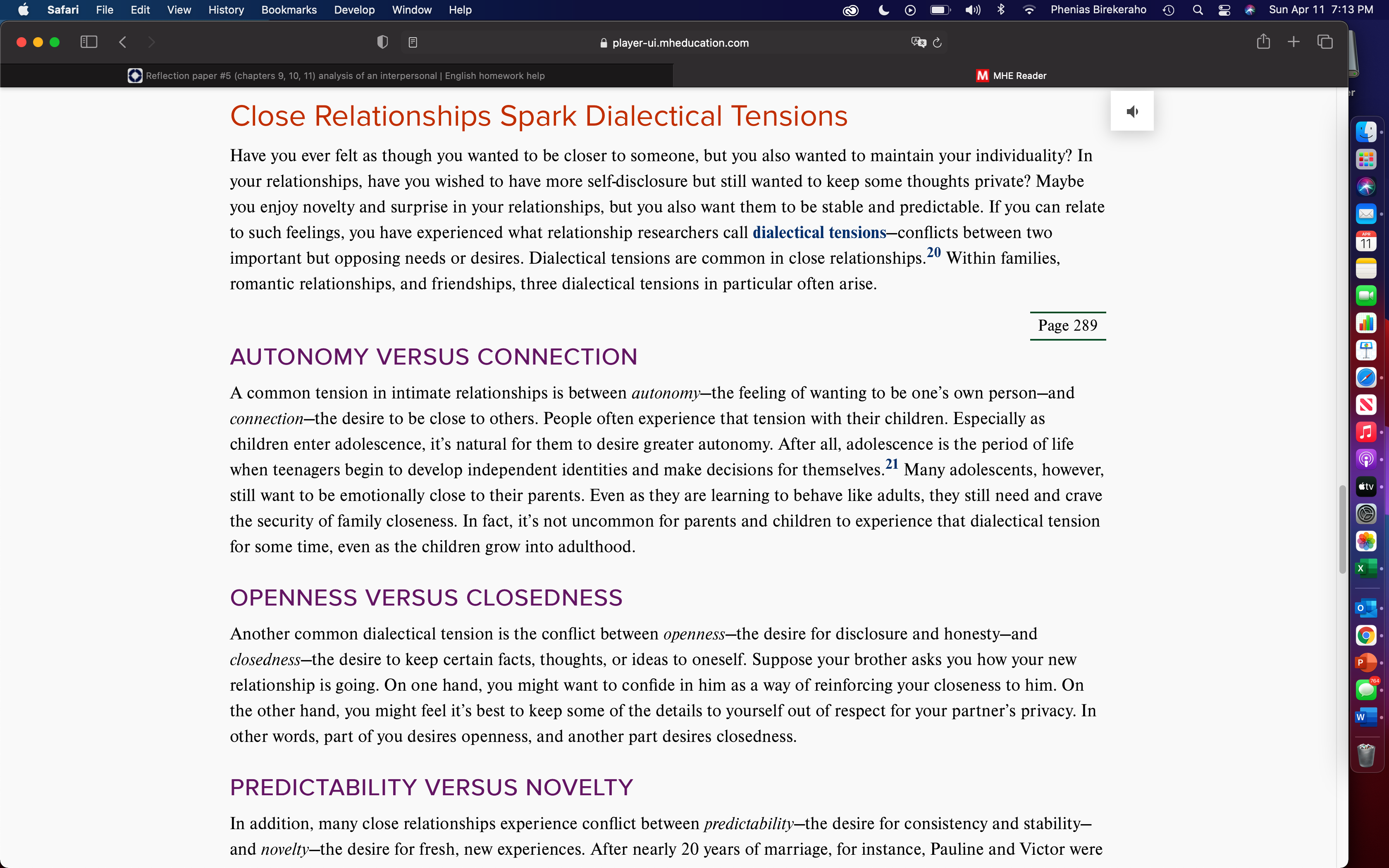Image resolution: width=1389 pixels, height=868 pixels.
Task: Reload the page with the refresh icon
Action: point(937,43)
